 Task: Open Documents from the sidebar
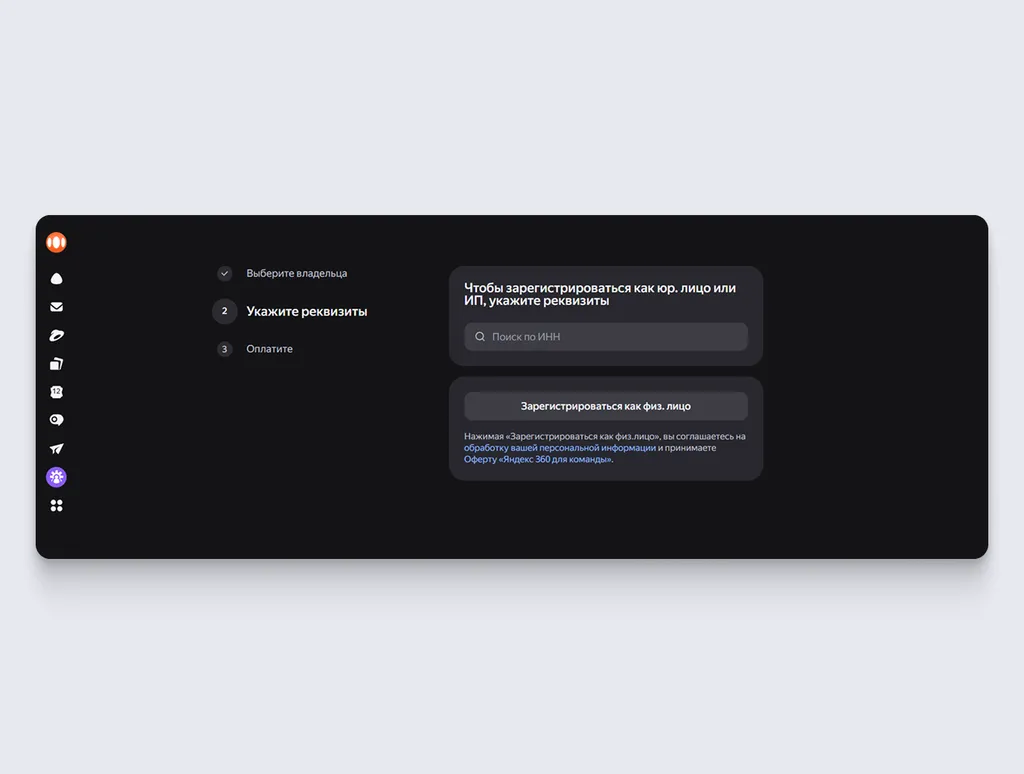click(56, 364)
